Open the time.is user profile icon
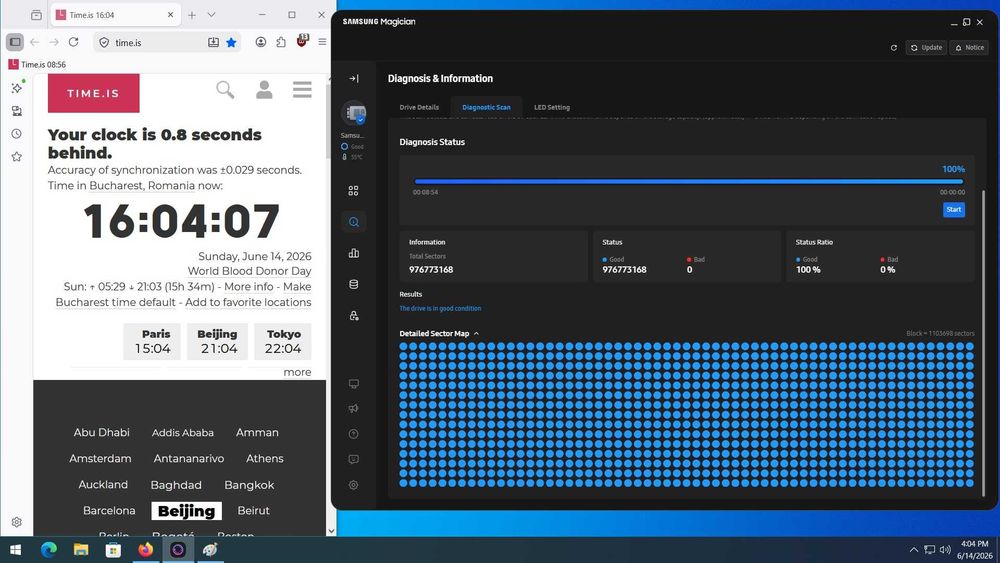This screenshot has width=1000, height=563. coord(264,90)
